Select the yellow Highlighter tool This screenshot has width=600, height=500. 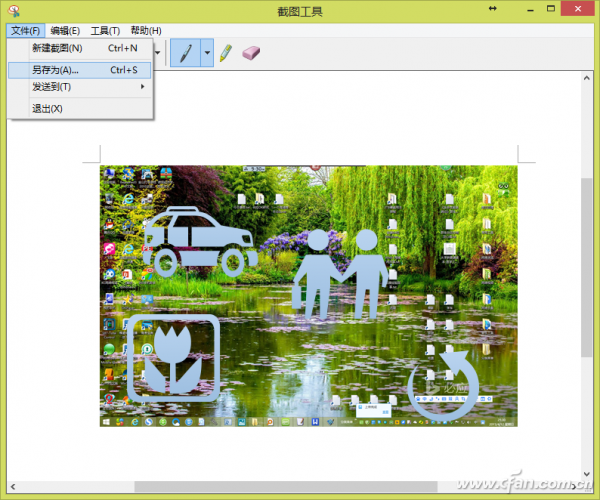(x=226, y=53)
